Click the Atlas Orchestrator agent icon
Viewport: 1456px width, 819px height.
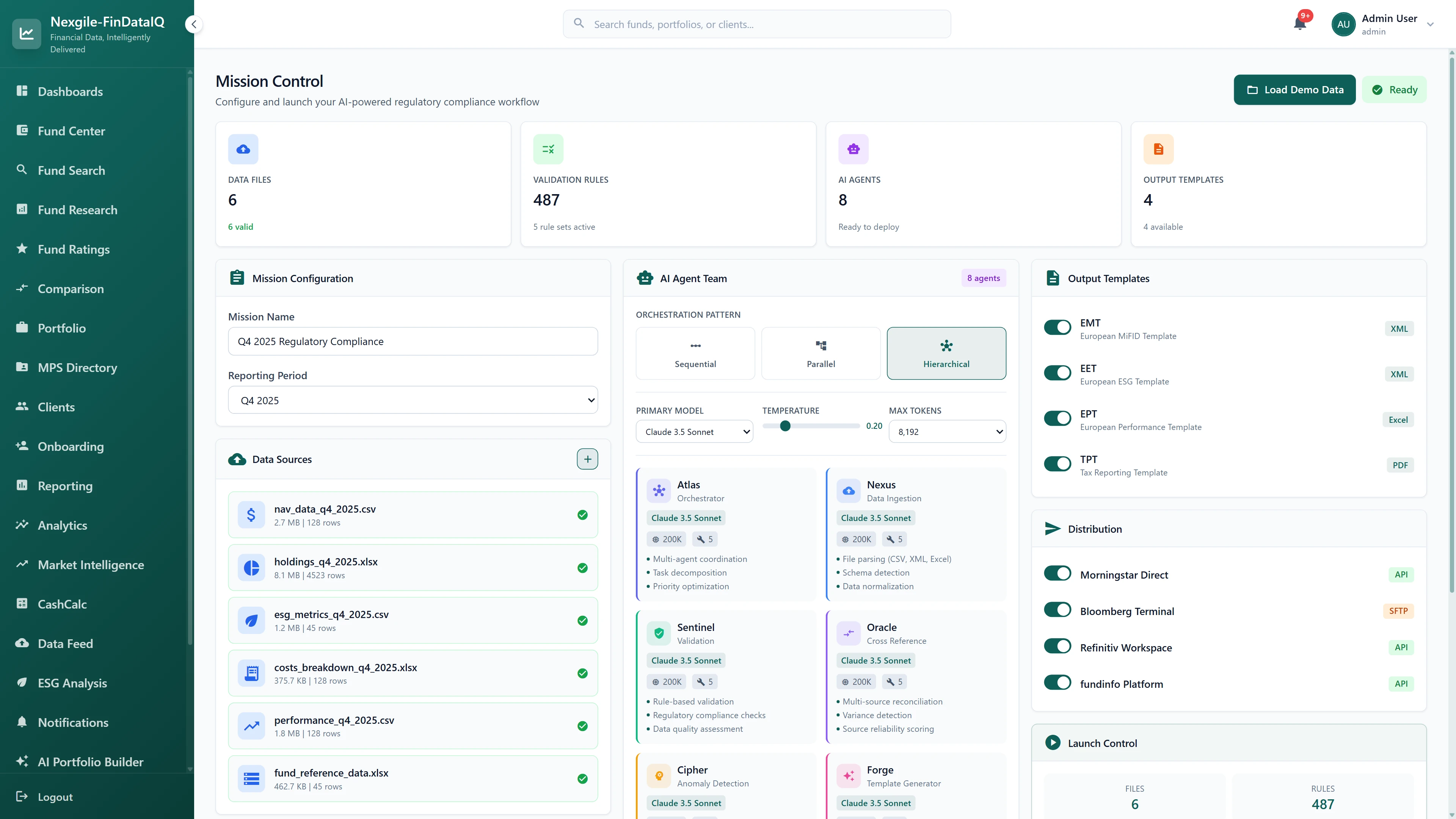click(x=659, y=491)
